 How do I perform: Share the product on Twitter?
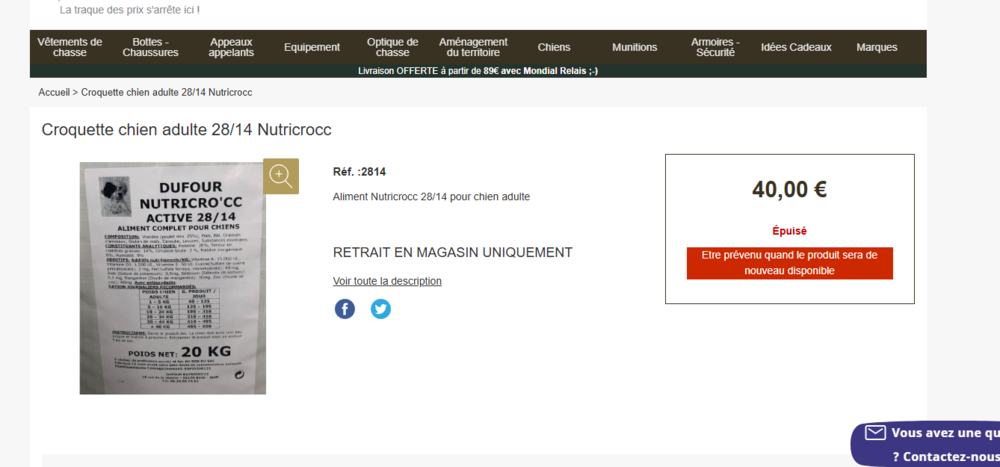coord(381,309)
